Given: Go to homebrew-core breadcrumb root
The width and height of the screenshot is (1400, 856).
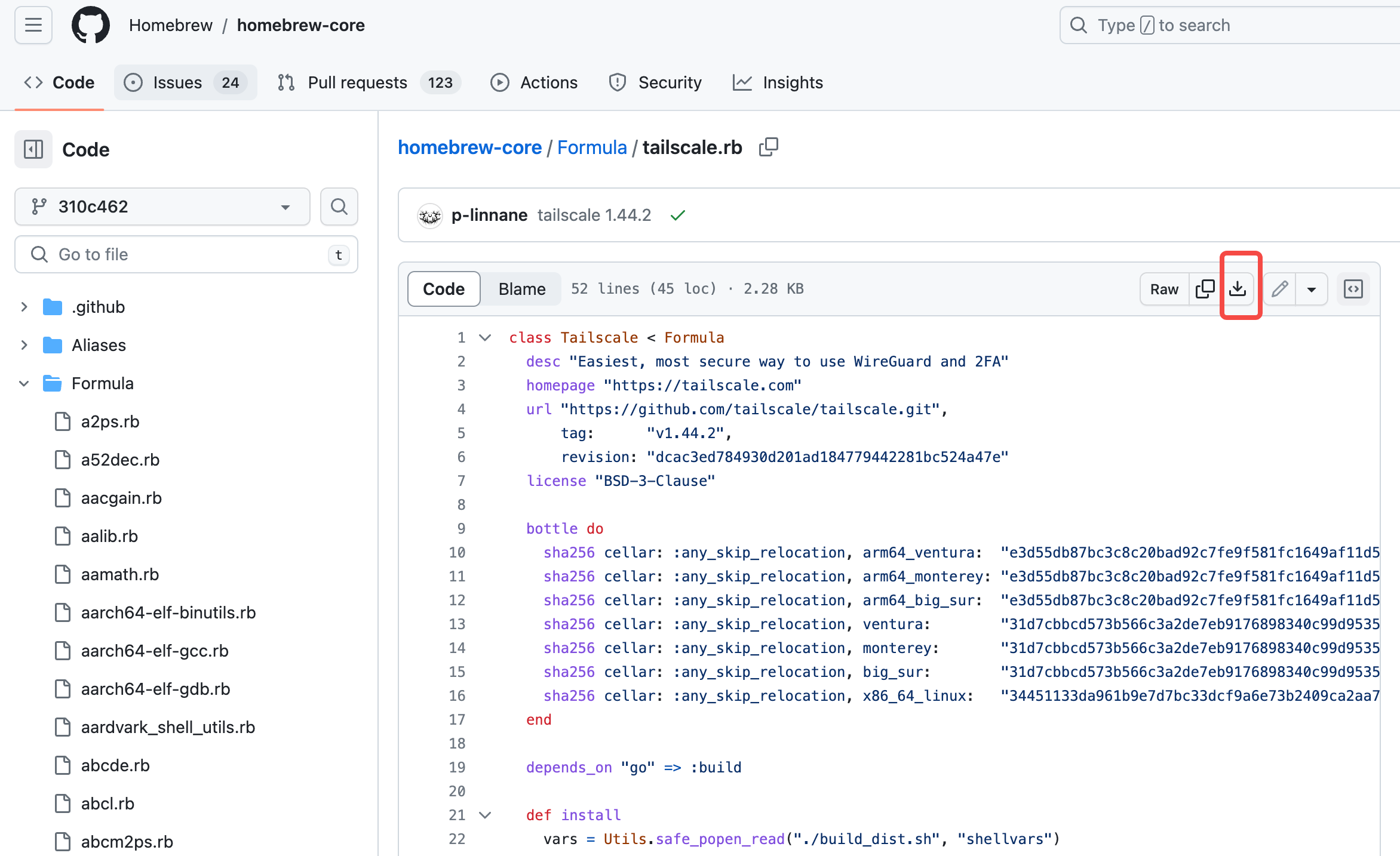Looking at the screenshot, I should tap(469, 147).
